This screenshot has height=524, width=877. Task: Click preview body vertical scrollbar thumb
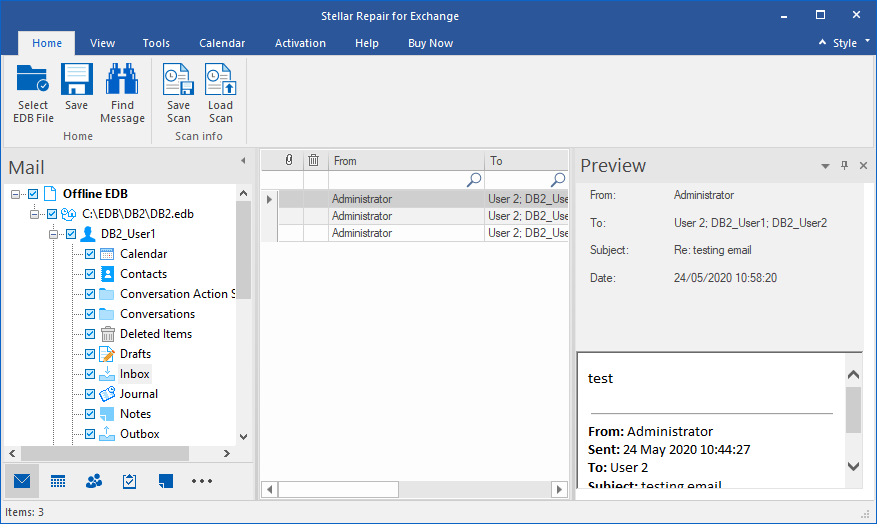click(x=853, y=409)
